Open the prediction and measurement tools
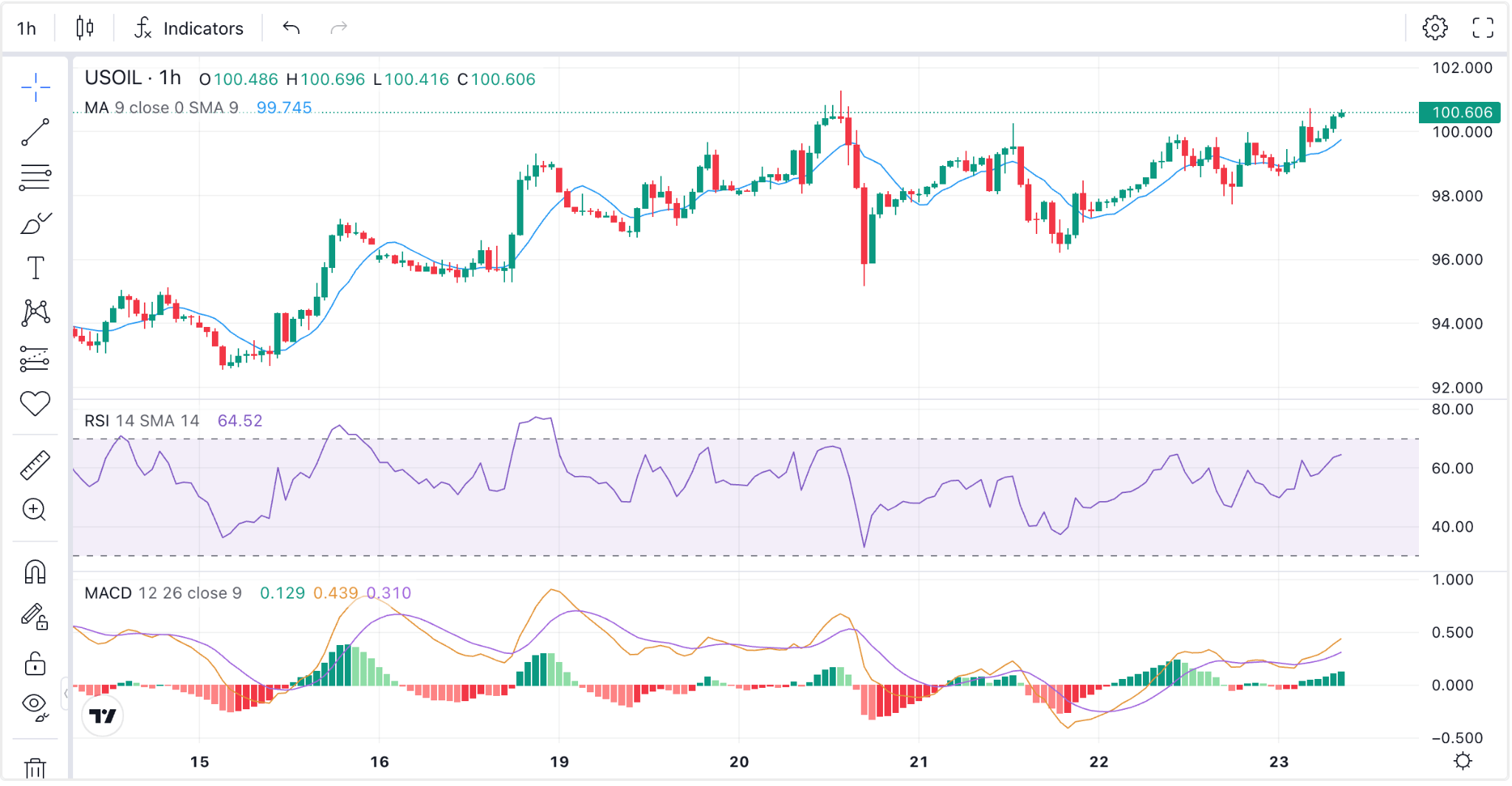The width and height of the screenshot is (1512, 786). [x=35, y=359]
